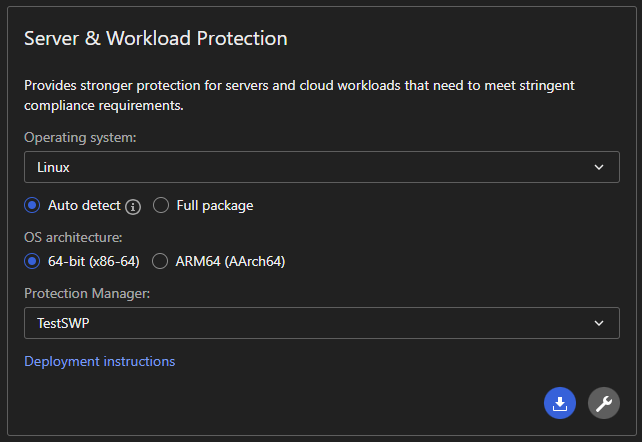Click the chevron arrow in the Linux field
The width and height of the screenshot is (642, 442).
pyautogui.click(x=598, y=167)
